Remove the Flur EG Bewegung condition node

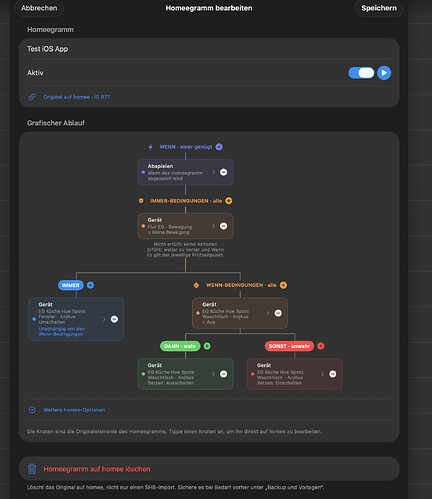coord(224,226)
